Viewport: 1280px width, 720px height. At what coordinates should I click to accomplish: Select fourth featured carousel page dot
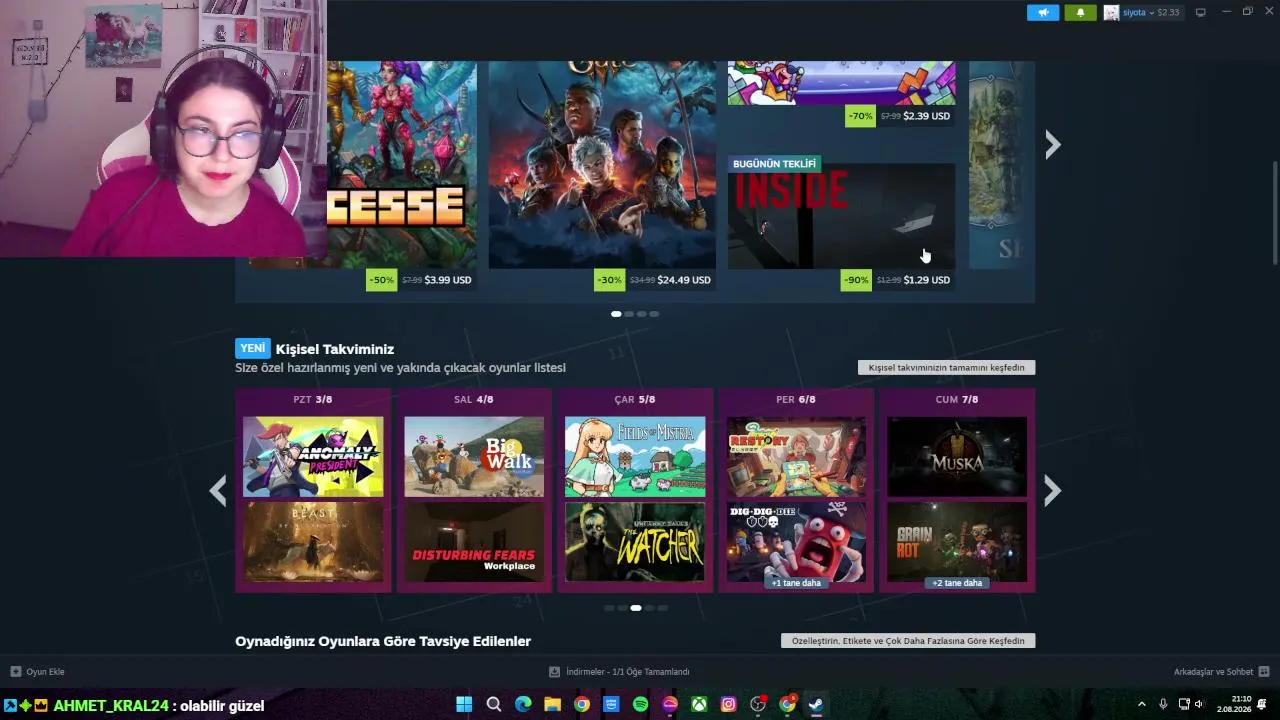(x=654, y=314)
